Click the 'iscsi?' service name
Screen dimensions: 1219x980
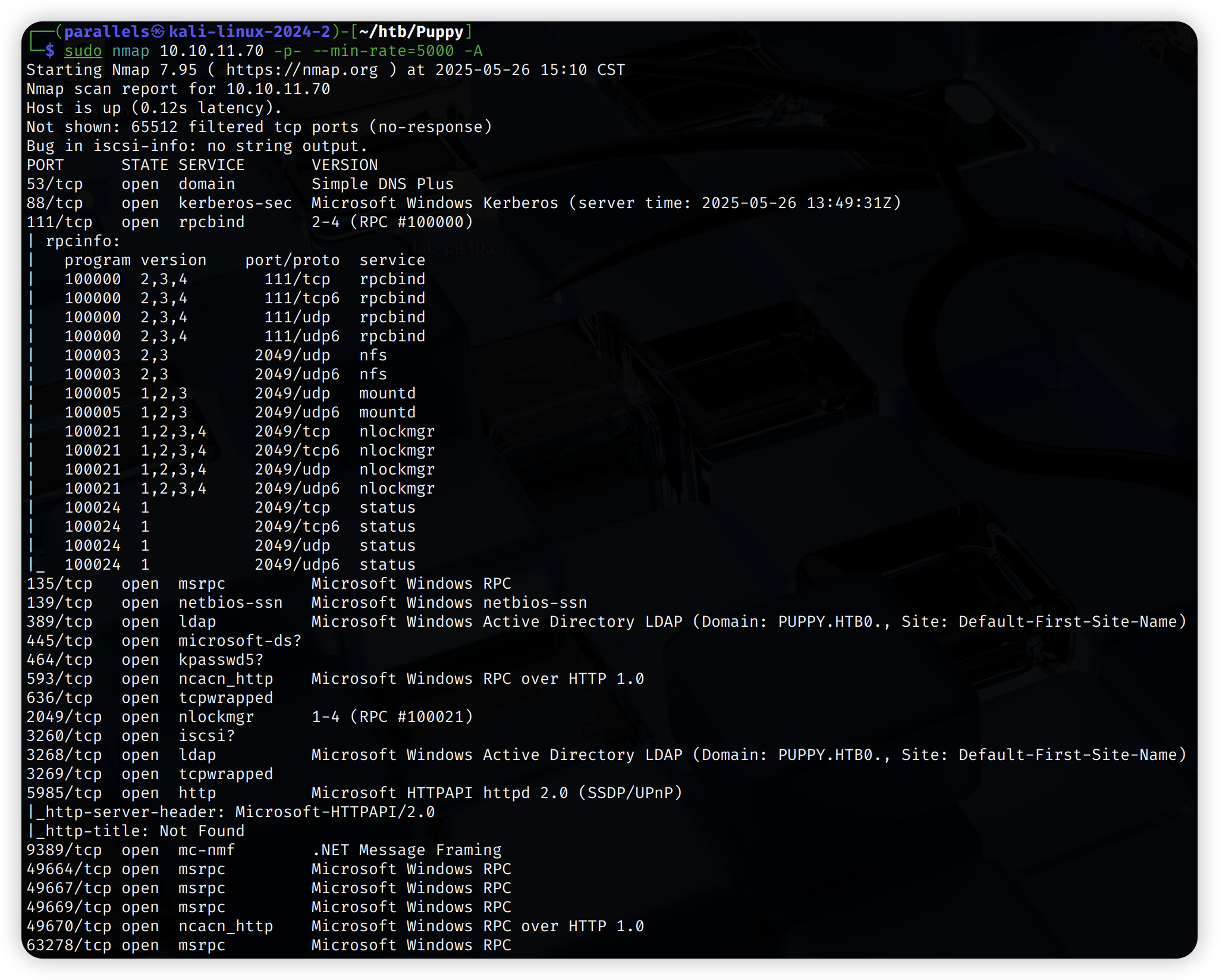pos(207,736)
